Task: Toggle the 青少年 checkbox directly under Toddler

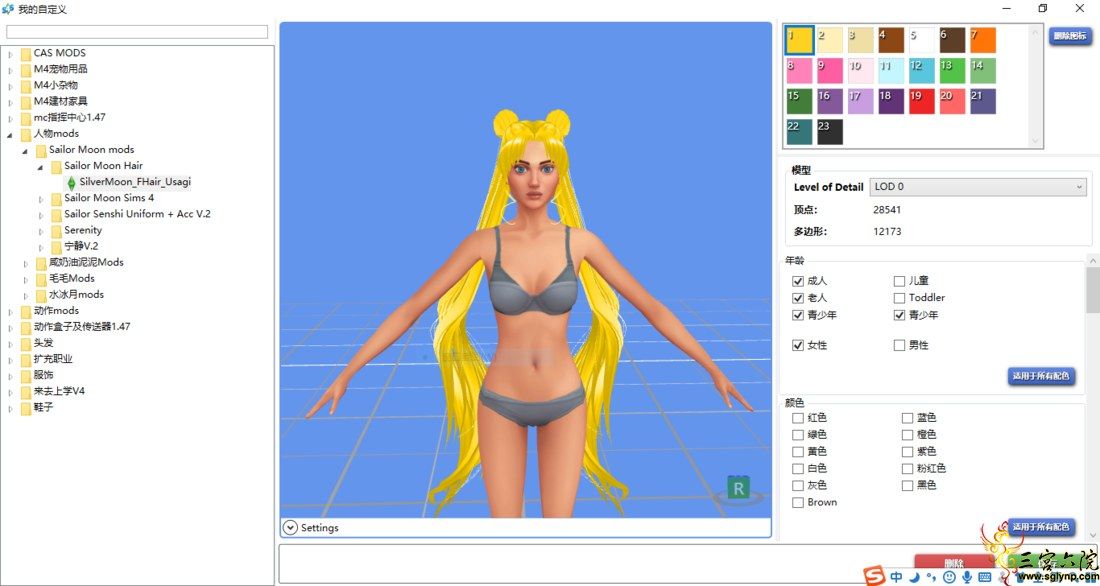Action: 899,315
